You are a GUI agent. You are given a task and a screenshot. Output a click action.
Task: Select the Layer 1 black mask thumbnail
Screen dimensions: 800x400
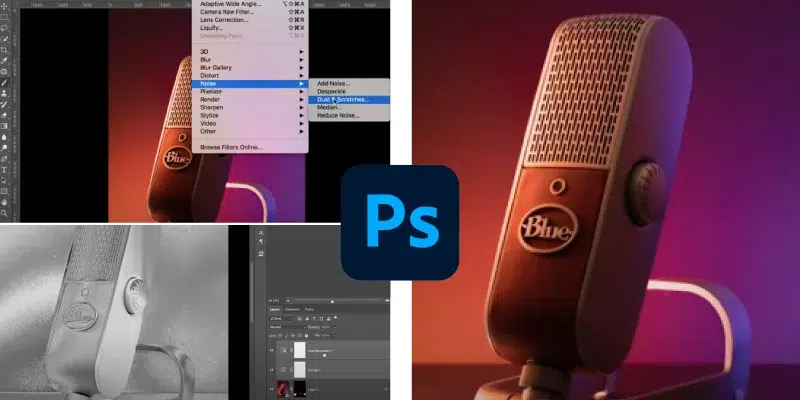pos(300,389)
